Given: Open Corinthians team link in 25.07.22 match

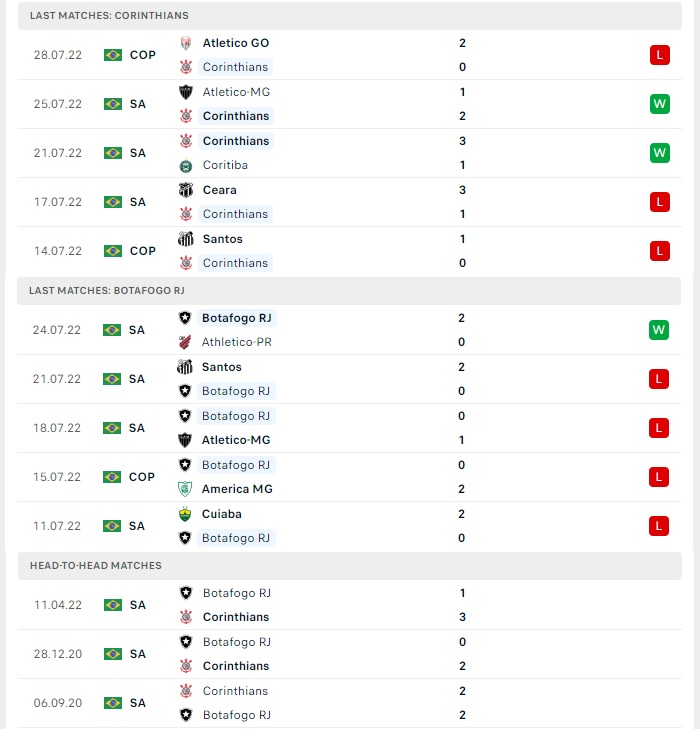Looking at the screenshot, I should [x=236, y=116].
